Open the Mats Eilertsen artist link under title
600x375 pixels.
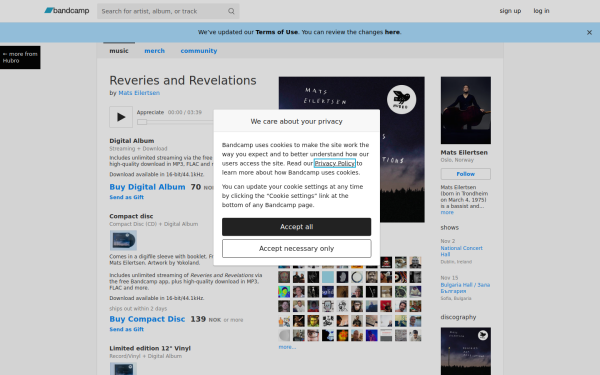tap(139, 93)
